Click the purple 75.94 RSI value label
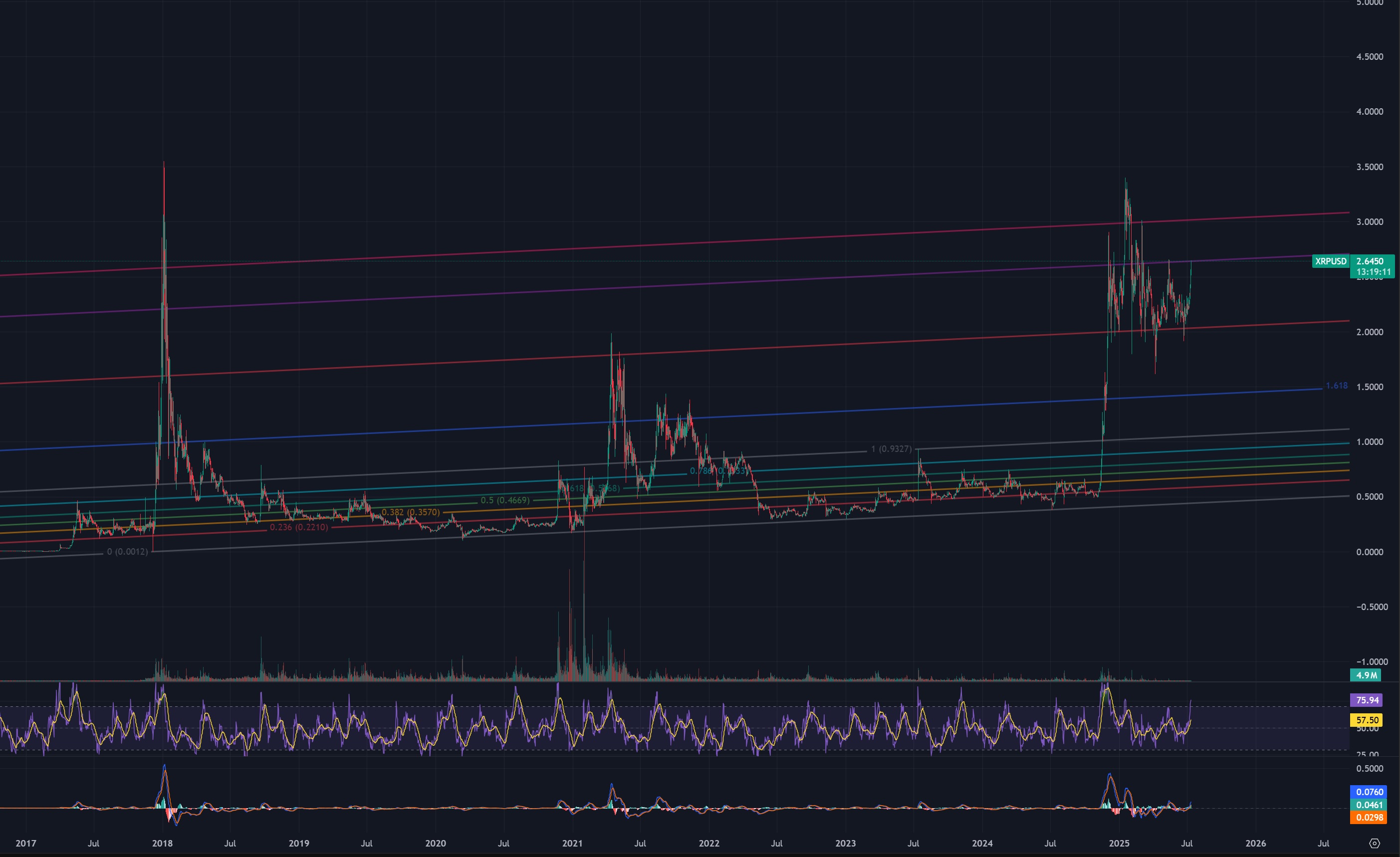The width and height of the screenshot is (1400, 857). click(x=1367, y=700)
